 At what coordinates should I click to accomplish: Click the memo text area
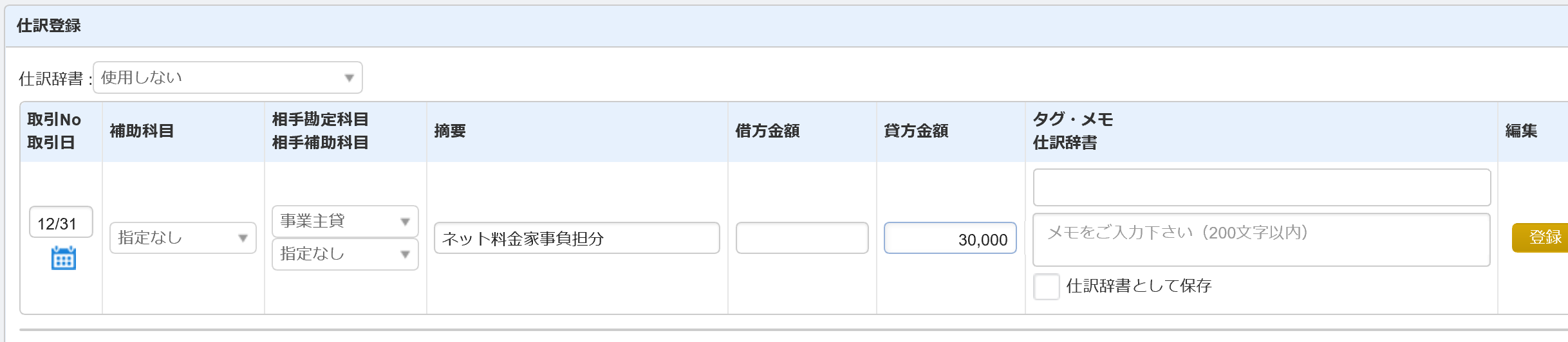pyautogui.click(x=1262, y=240)
